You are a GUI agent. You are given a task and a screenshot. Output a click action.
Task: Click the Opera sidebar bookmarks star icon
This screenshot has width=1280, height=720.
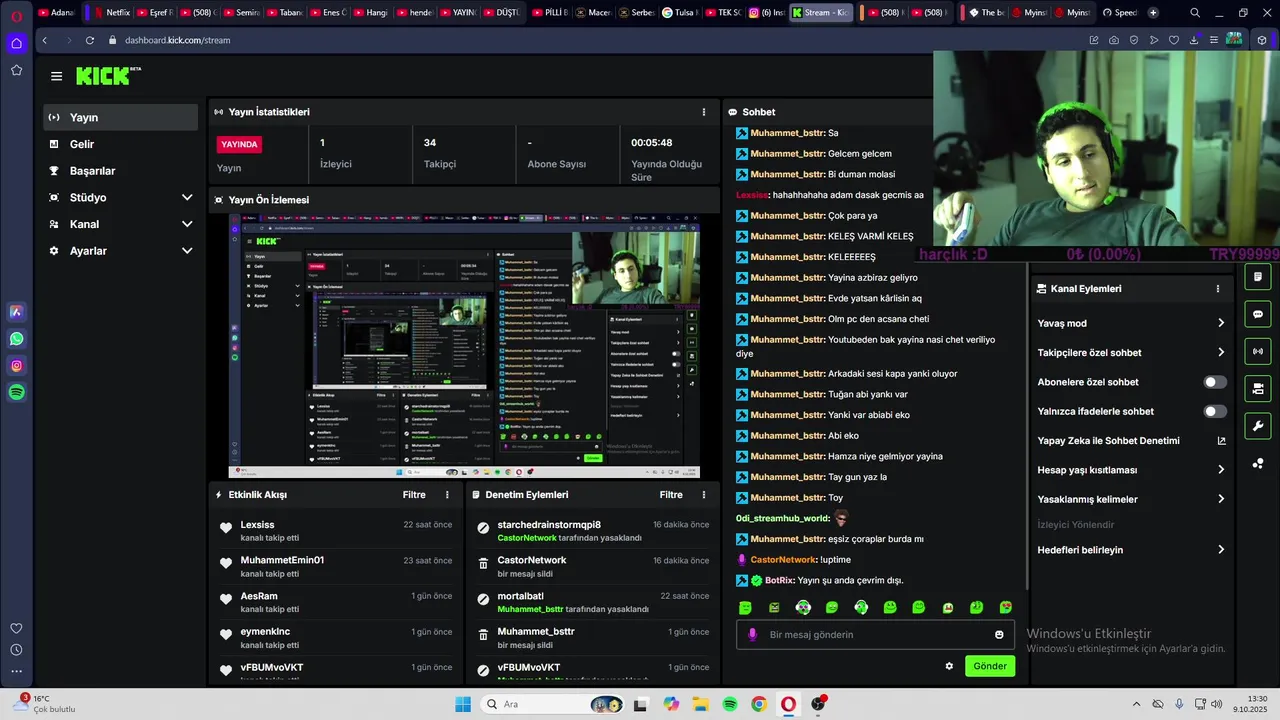coord(16,70)
